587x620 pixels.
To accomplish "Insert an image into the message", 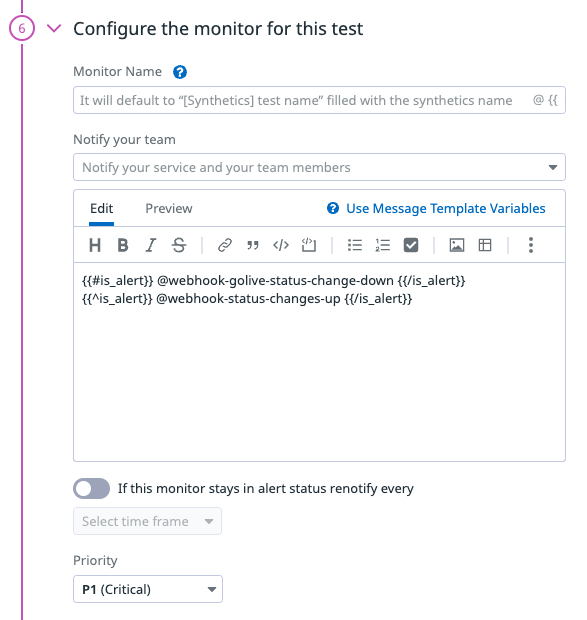I will pos(457,245).
